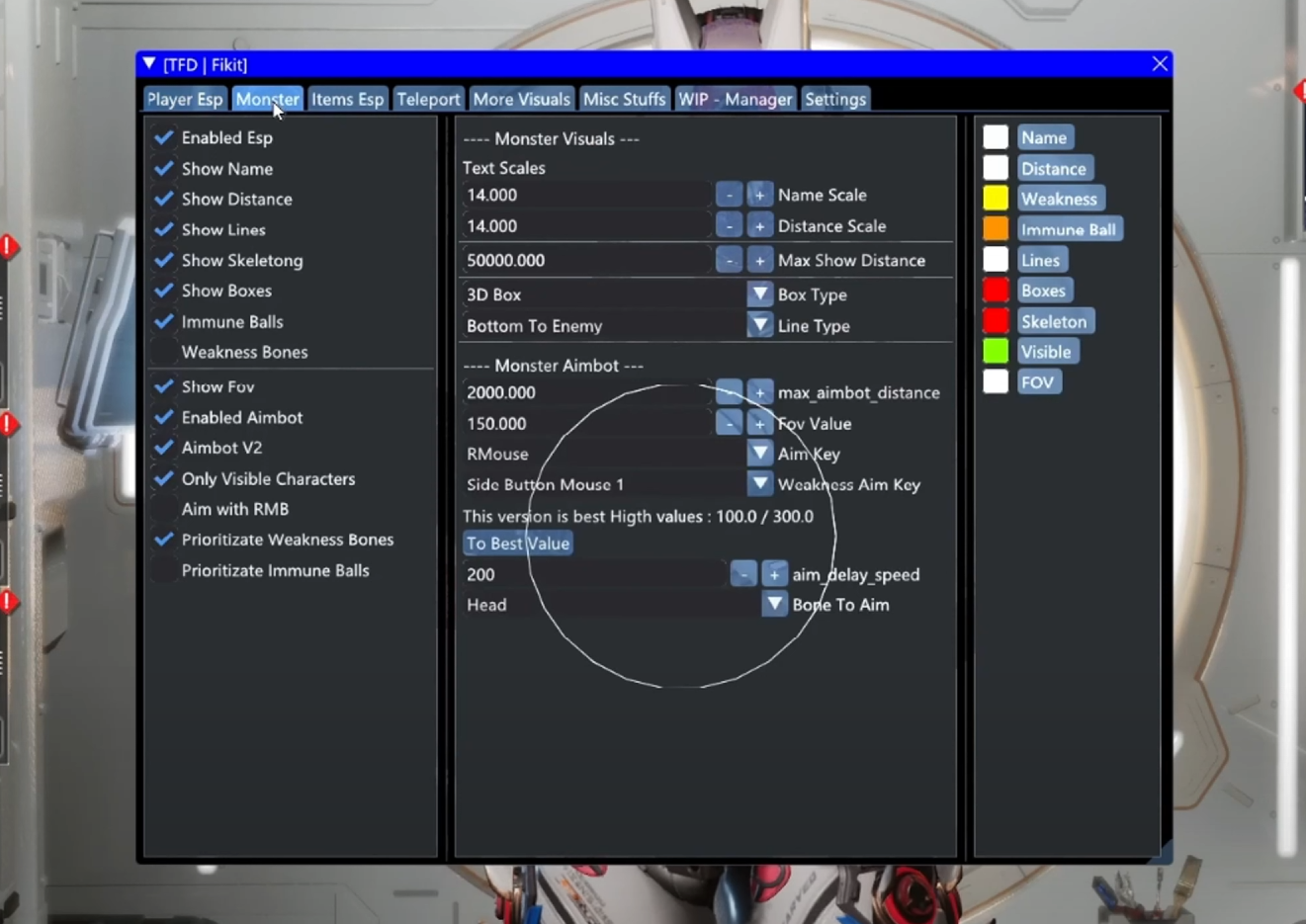Click the red alert icon on the left edge
The width and height of the screenshot is (1306, 924).
coord(8,246)
